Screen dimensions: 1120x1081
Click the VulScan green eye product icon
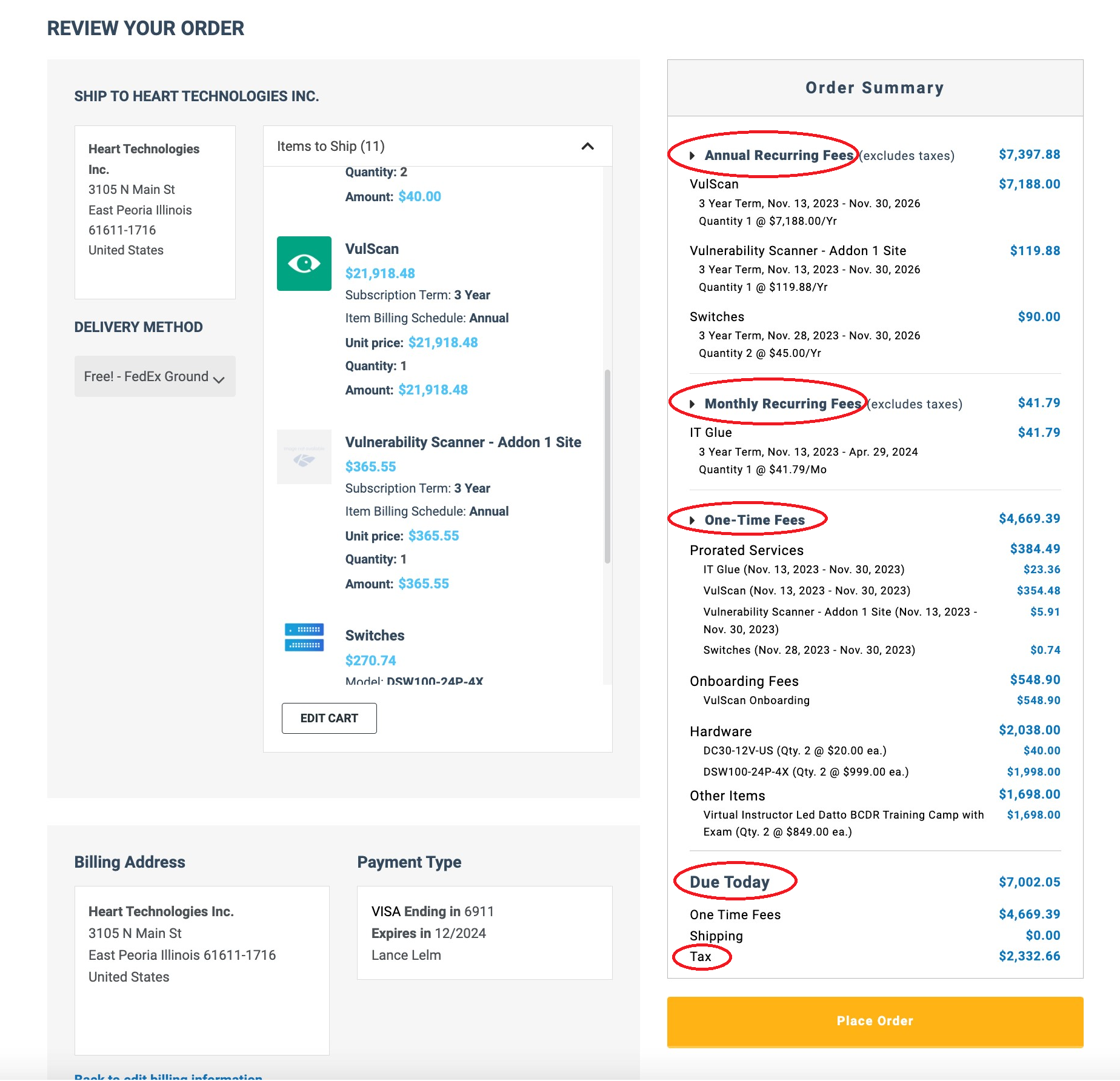304,264
